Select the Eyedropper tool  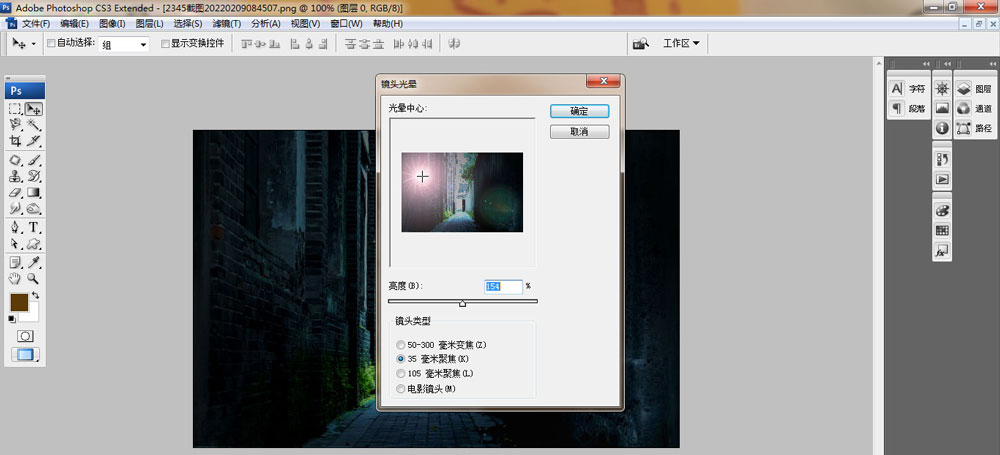pos(34,262)
